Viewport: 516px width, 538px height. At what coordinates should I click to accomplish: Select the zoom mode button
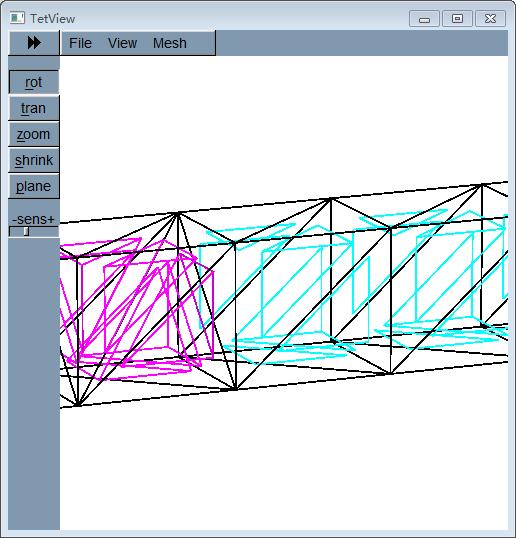34,134
